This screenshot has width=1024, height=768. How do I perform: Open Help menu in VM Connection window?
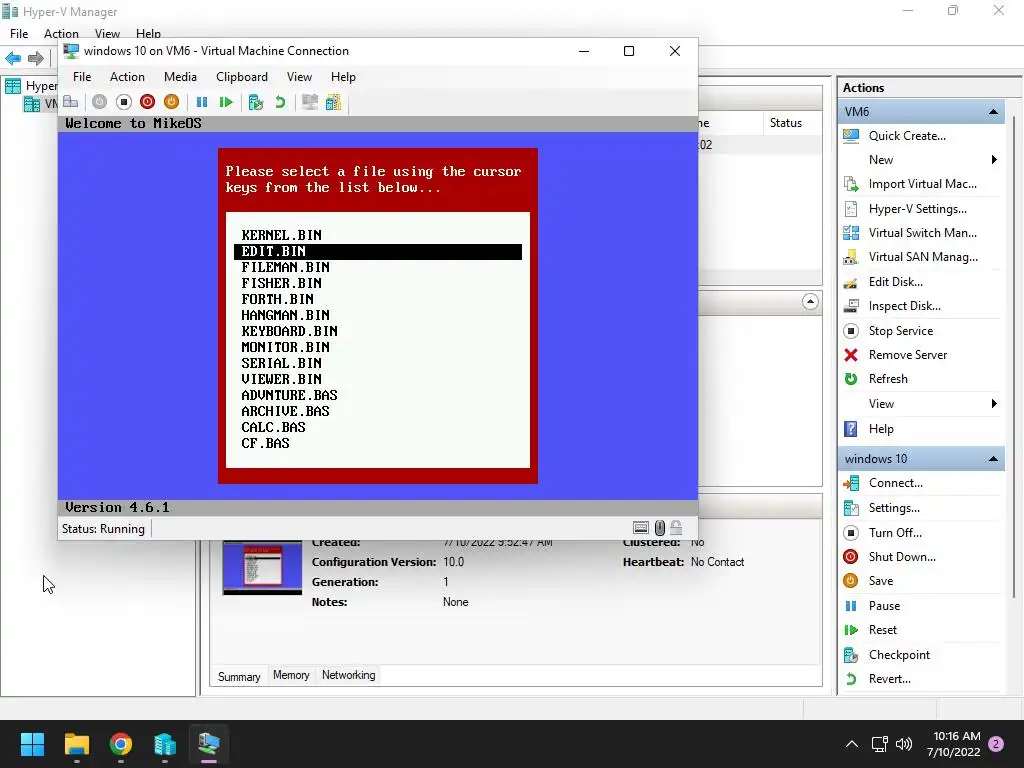pos(343,77)
